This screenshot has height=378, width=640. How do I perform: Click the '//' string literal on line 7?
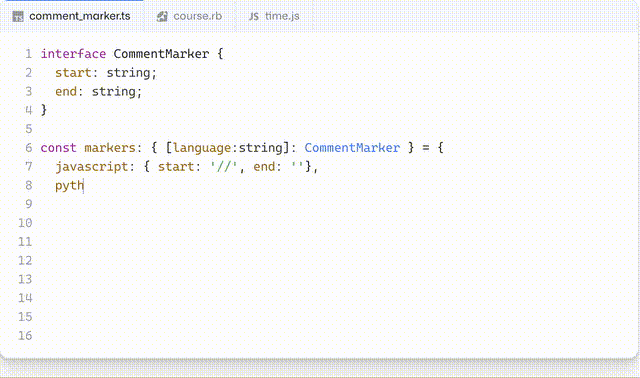(x=224, y=167)
